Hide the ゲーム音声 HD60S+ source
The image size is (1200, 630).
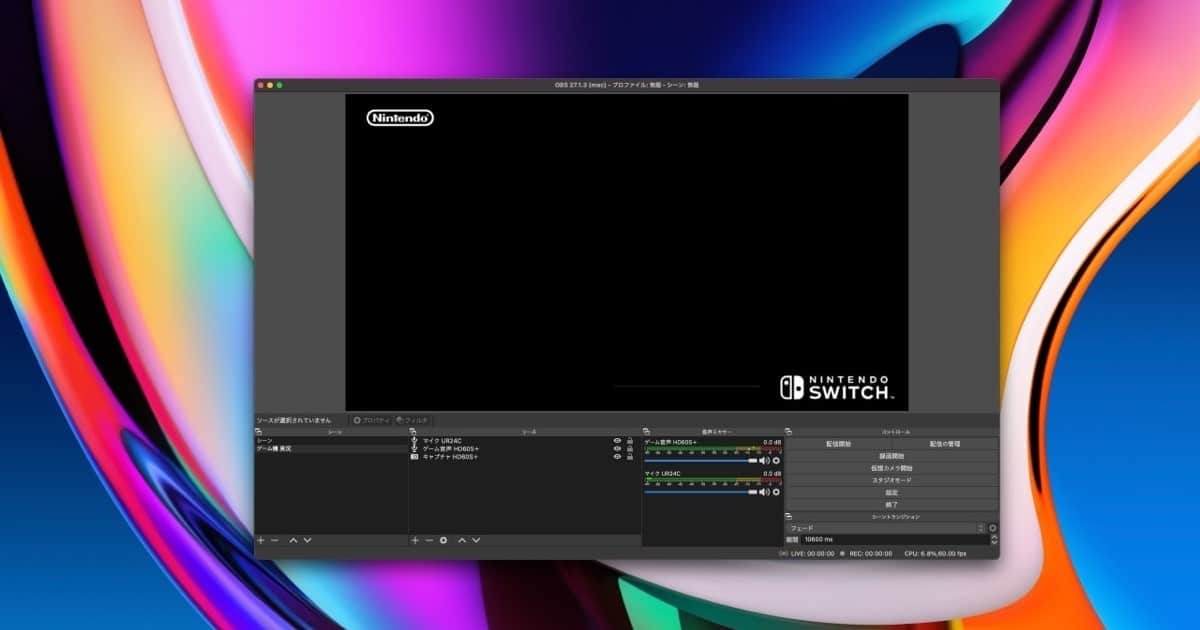617,449
